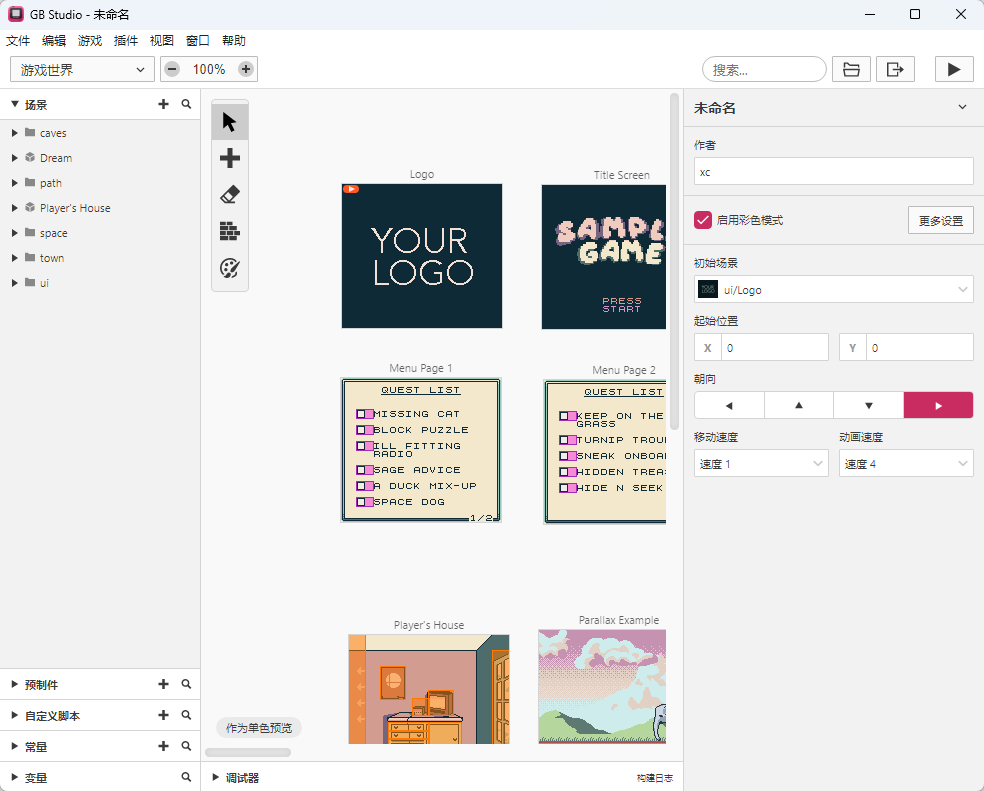Open the 游戏世界 view dropdown
This screenshot has width=984, height=791.
(x=82, y=69)
